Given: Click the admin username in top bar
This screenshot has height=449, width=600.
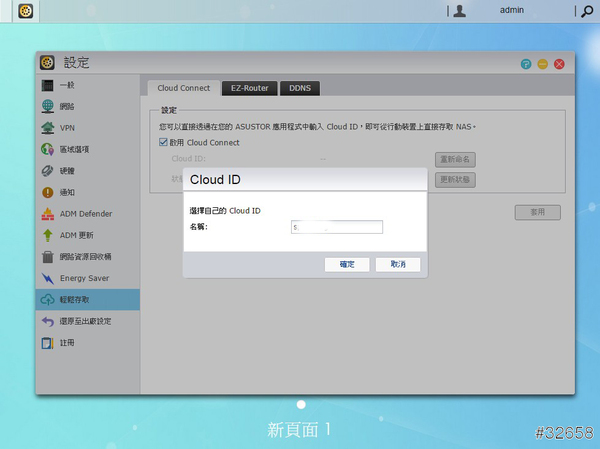Looking at the screenshot, I should tap(512, 10).
